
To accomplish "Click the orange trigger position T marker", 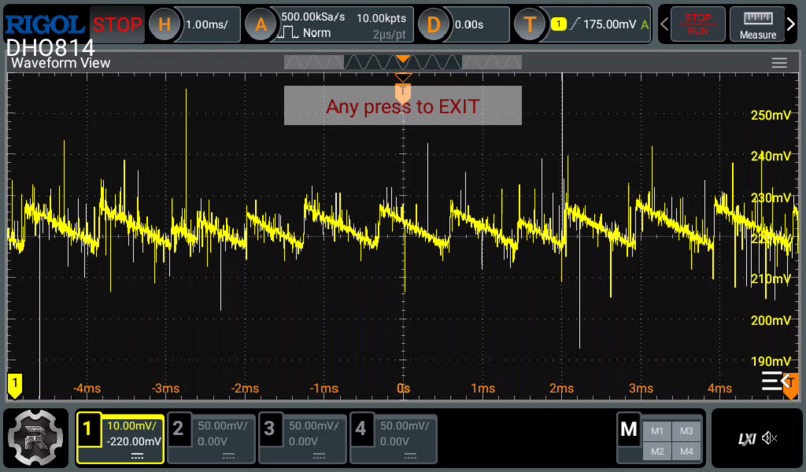I will coord(403,92).
